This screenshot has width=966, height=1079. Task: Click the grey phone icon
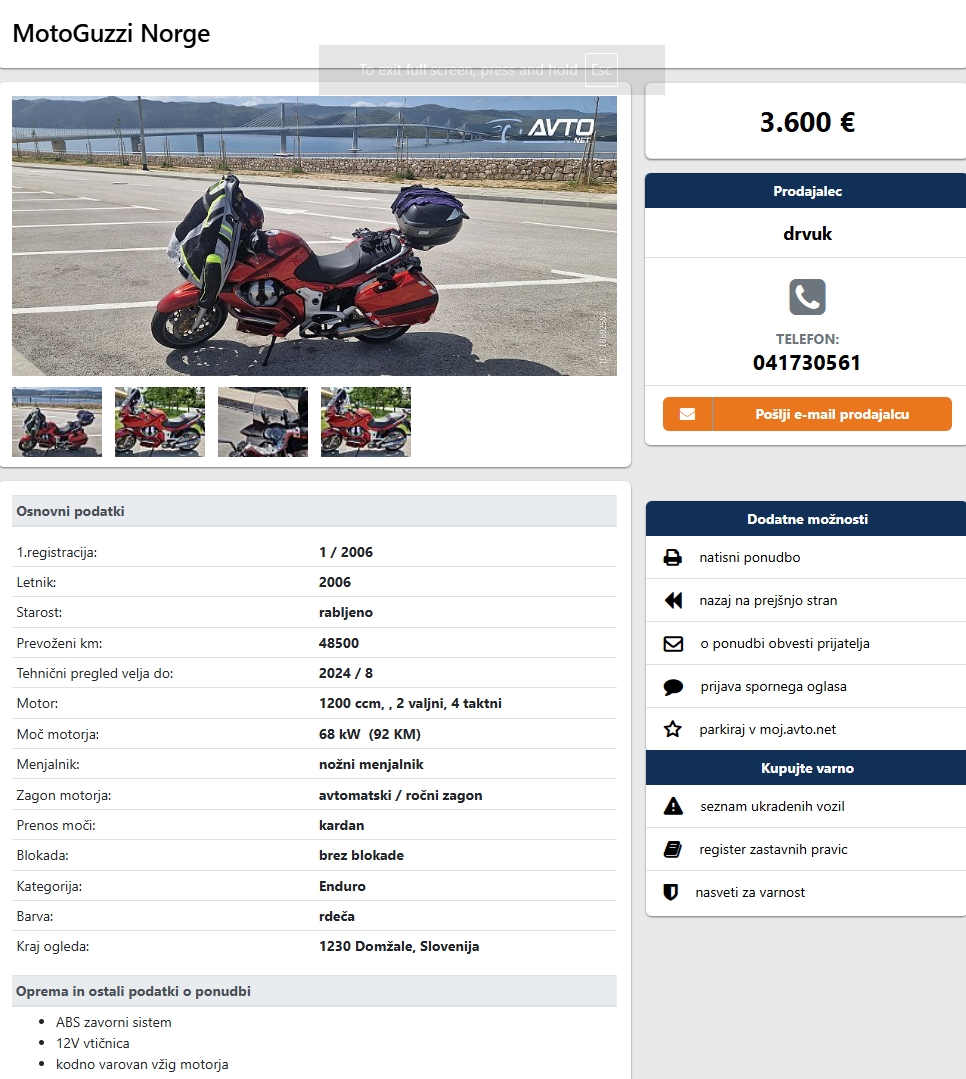[807, 297]
